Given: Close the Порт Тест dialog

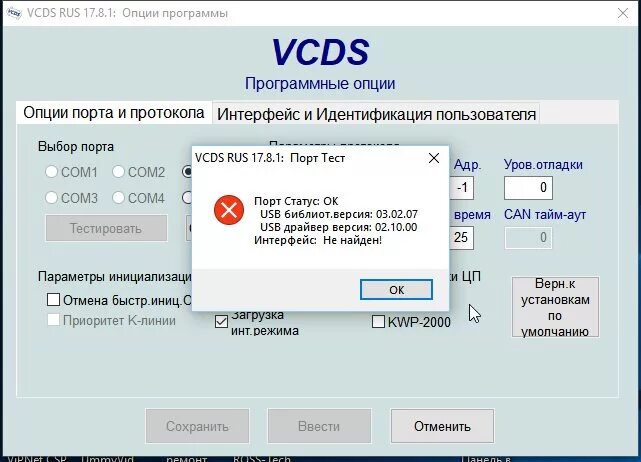Looking at the screenshot, I should click(x=434, y=158).
